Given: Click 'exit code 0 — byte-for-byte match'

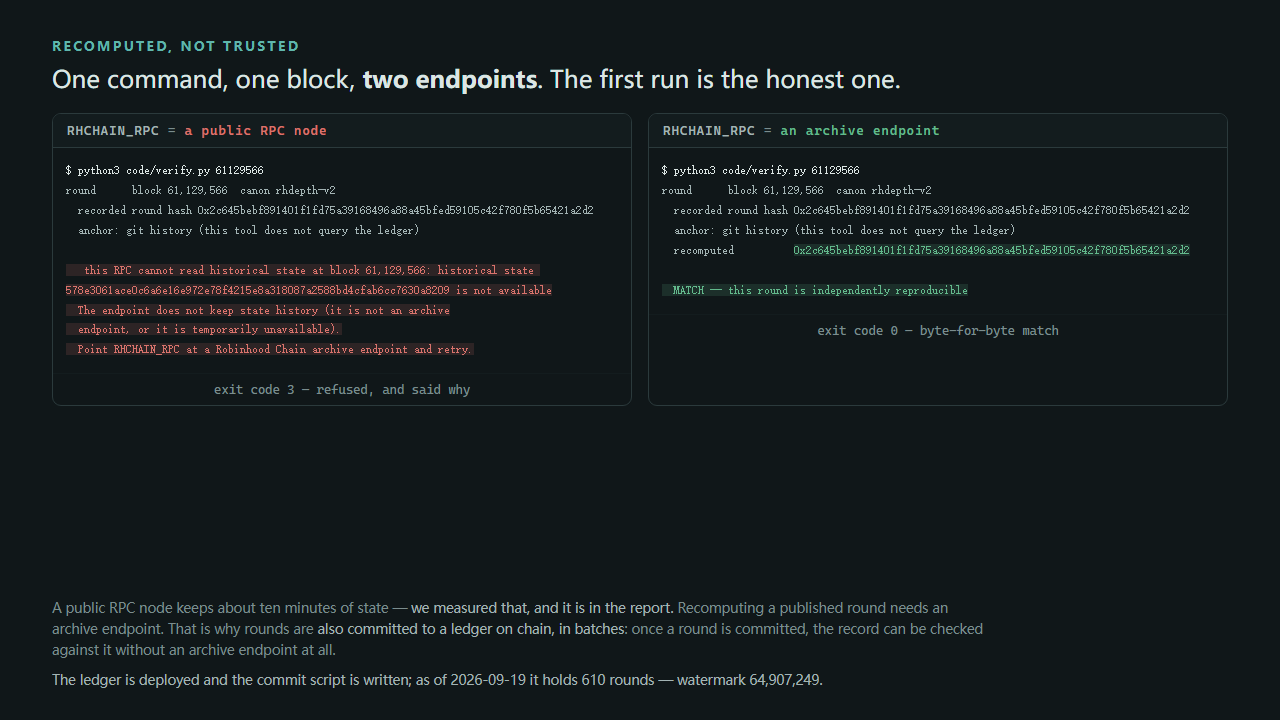Looking at the screenshot, I should pyautogui.click(x=938, y=330).
